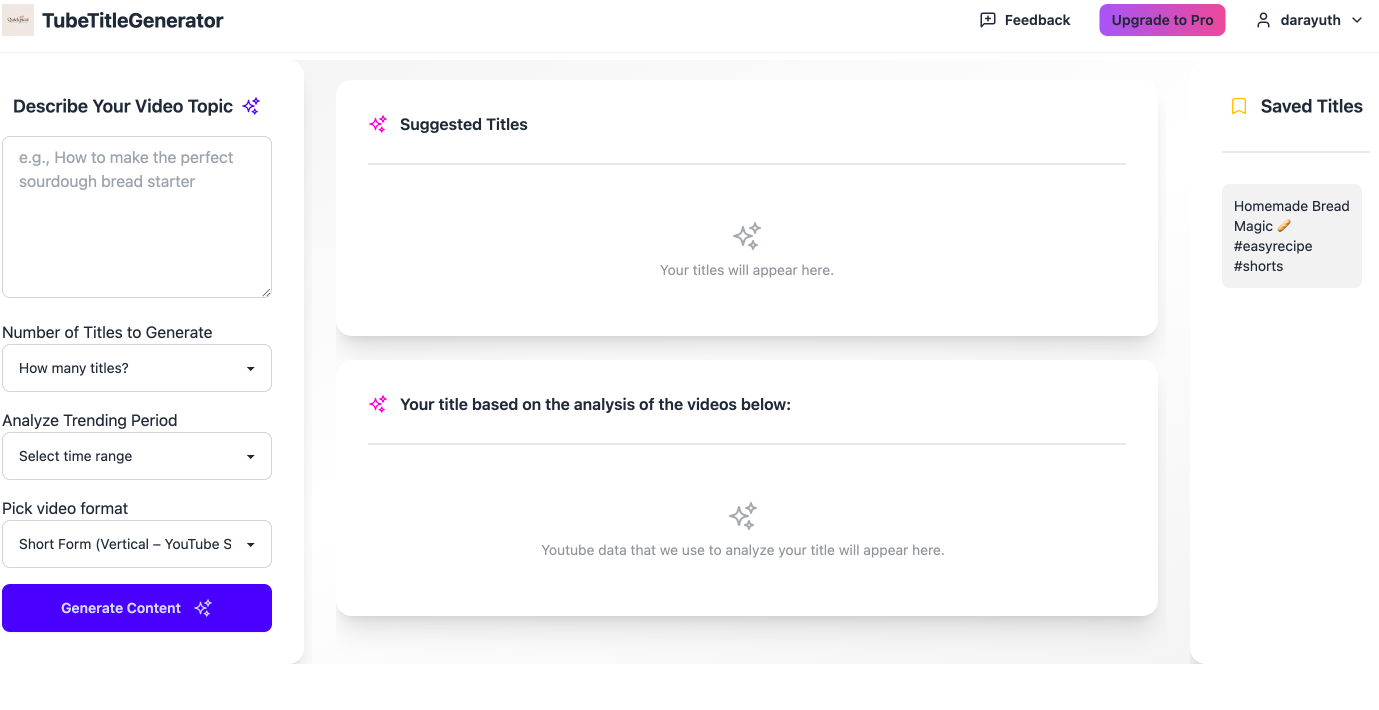Select the saved 'Homemade Bread Magic' title card

[1291, 236]
